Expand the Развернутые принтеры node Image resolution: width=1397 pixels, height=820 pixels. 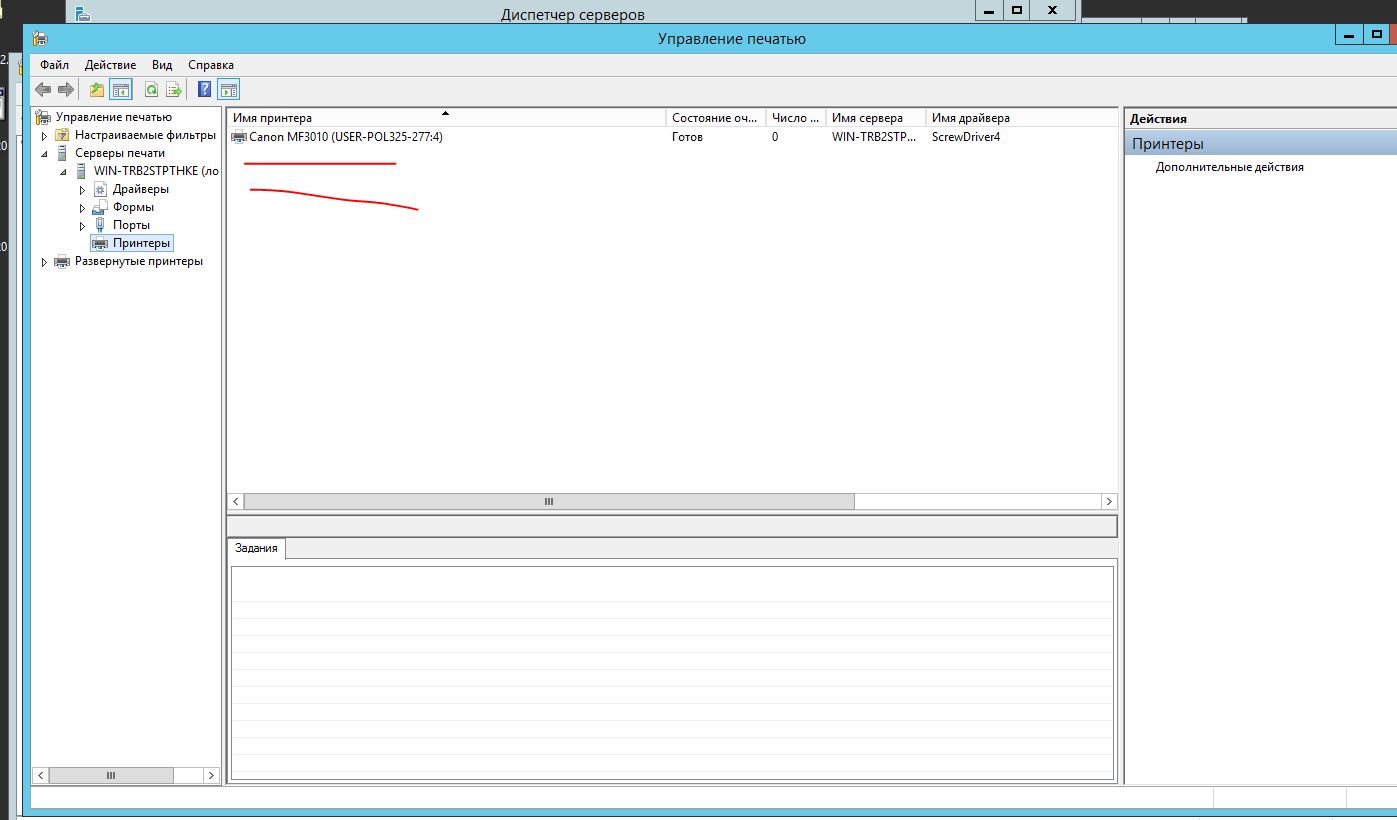(44, 261)
